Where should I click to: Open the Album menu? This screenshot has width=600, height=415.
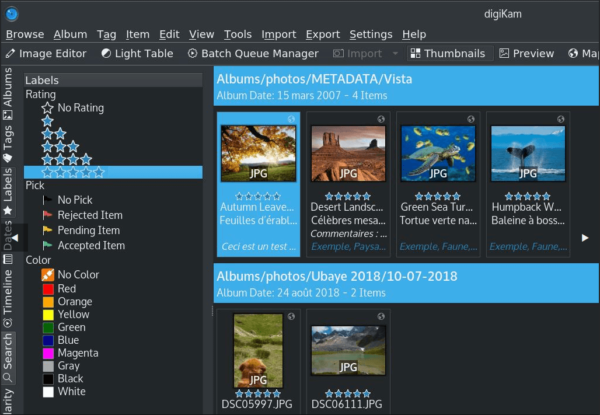pos(70,34)
